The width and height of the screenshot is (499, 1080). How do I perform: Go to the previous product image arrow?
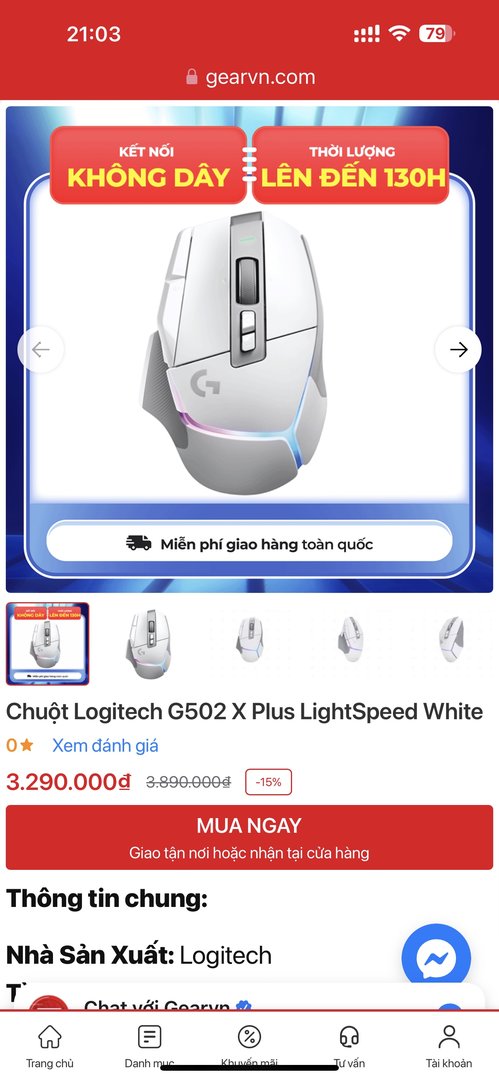[x=41, y=350]
